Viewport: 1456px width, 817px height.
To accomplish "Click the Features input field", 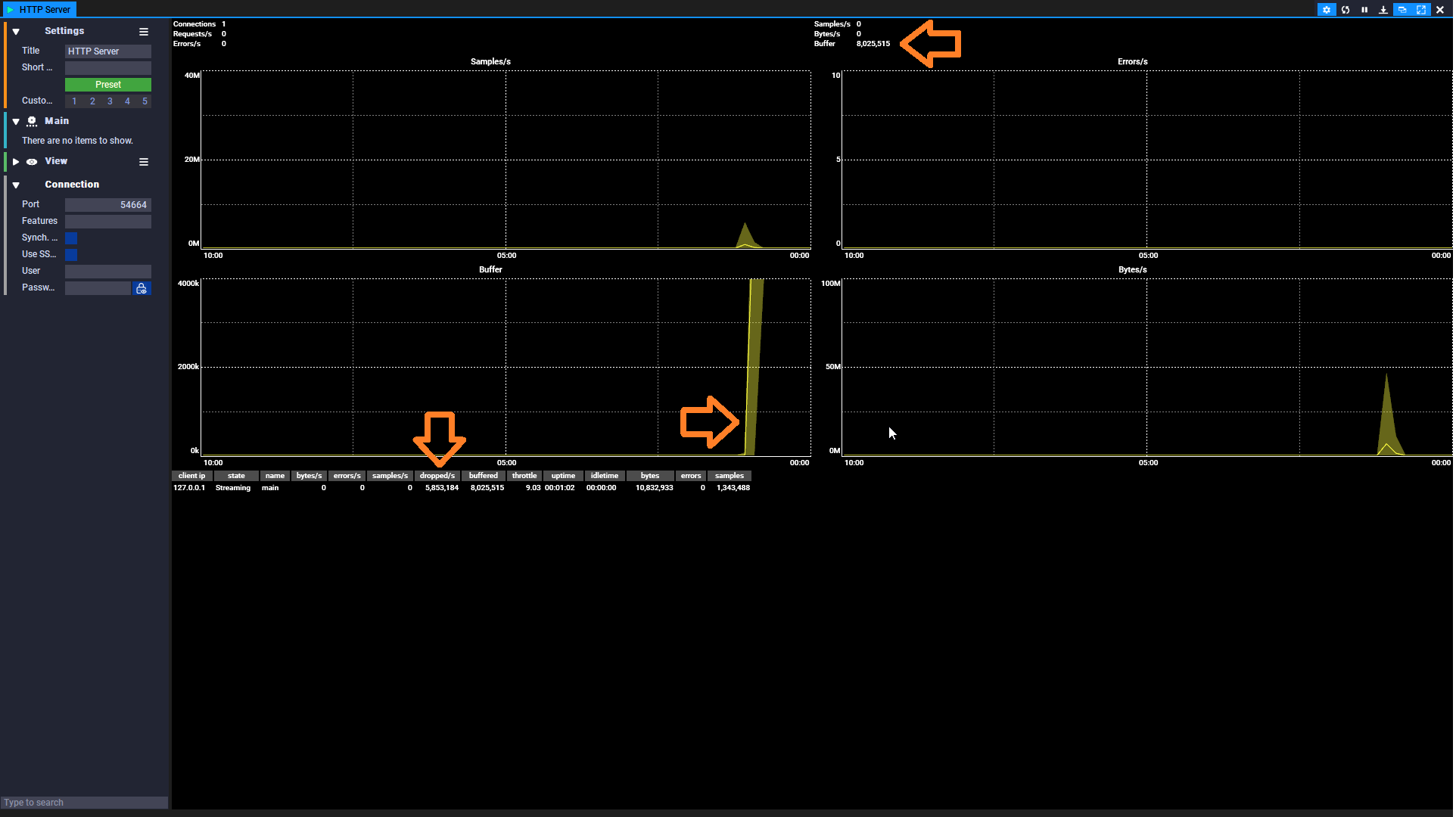I will pos(108,222).
